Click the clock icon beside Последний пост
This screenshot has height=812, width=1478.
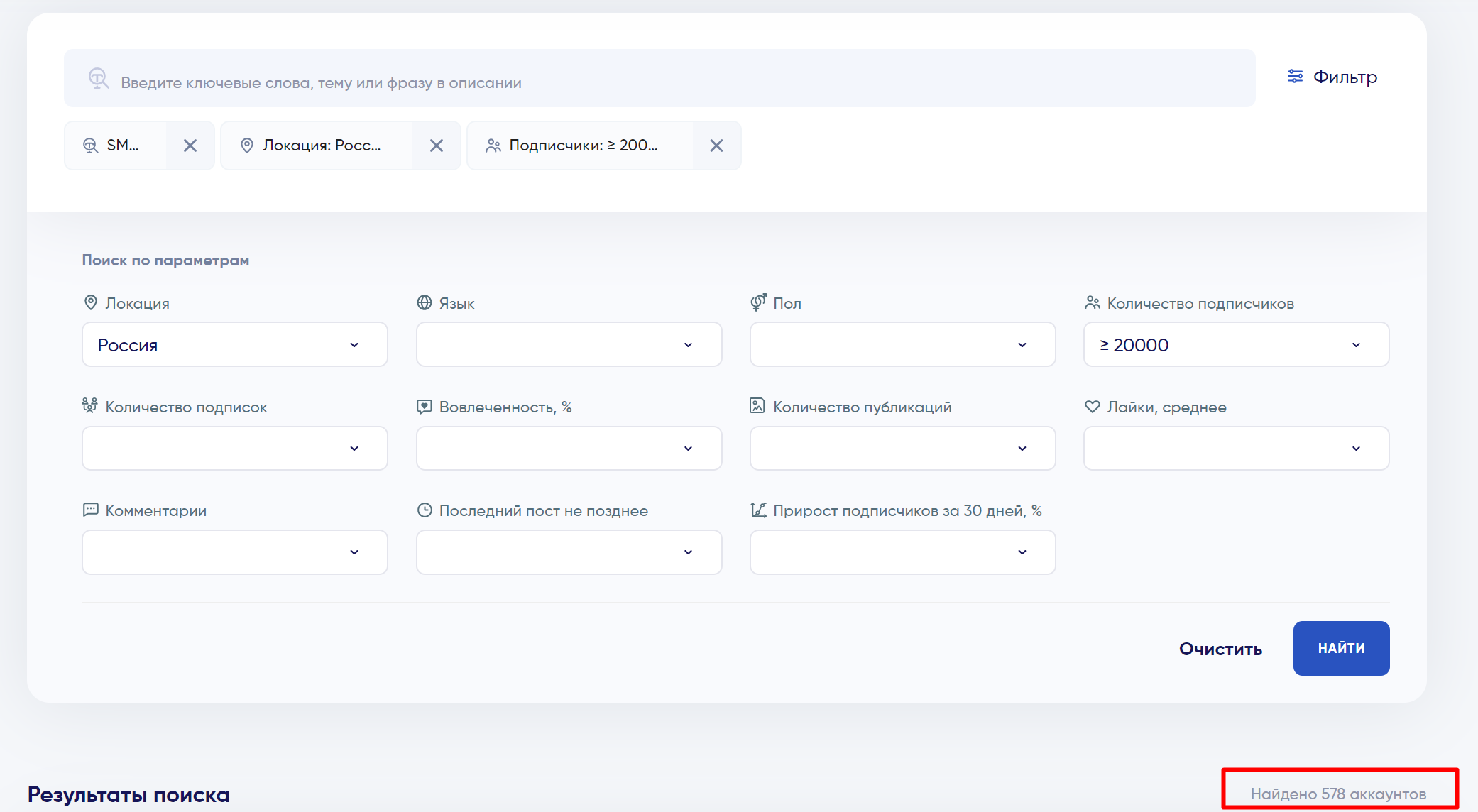coord(425,510)
